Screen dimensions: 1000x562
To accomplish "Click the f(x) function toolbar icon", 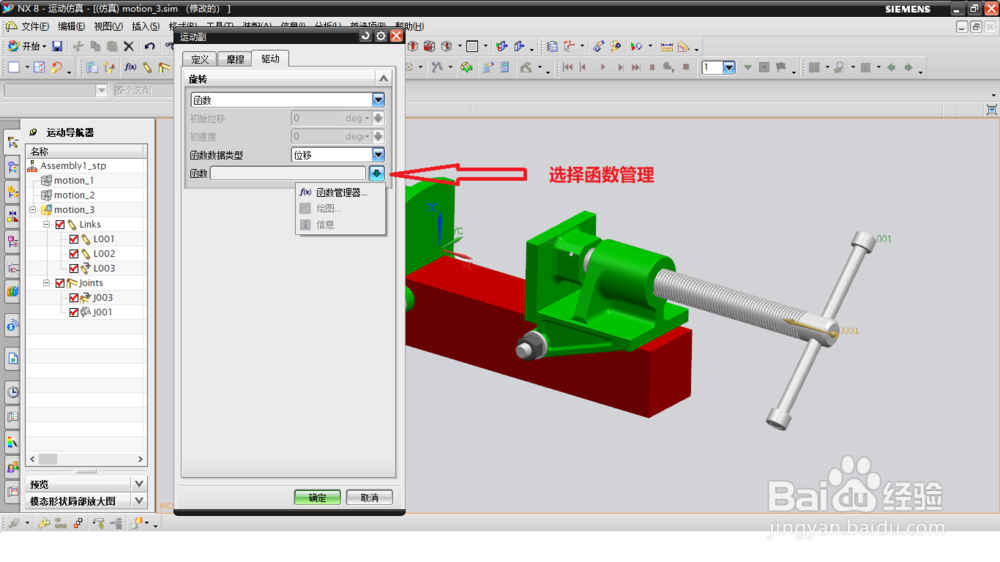I will (130, 67).
